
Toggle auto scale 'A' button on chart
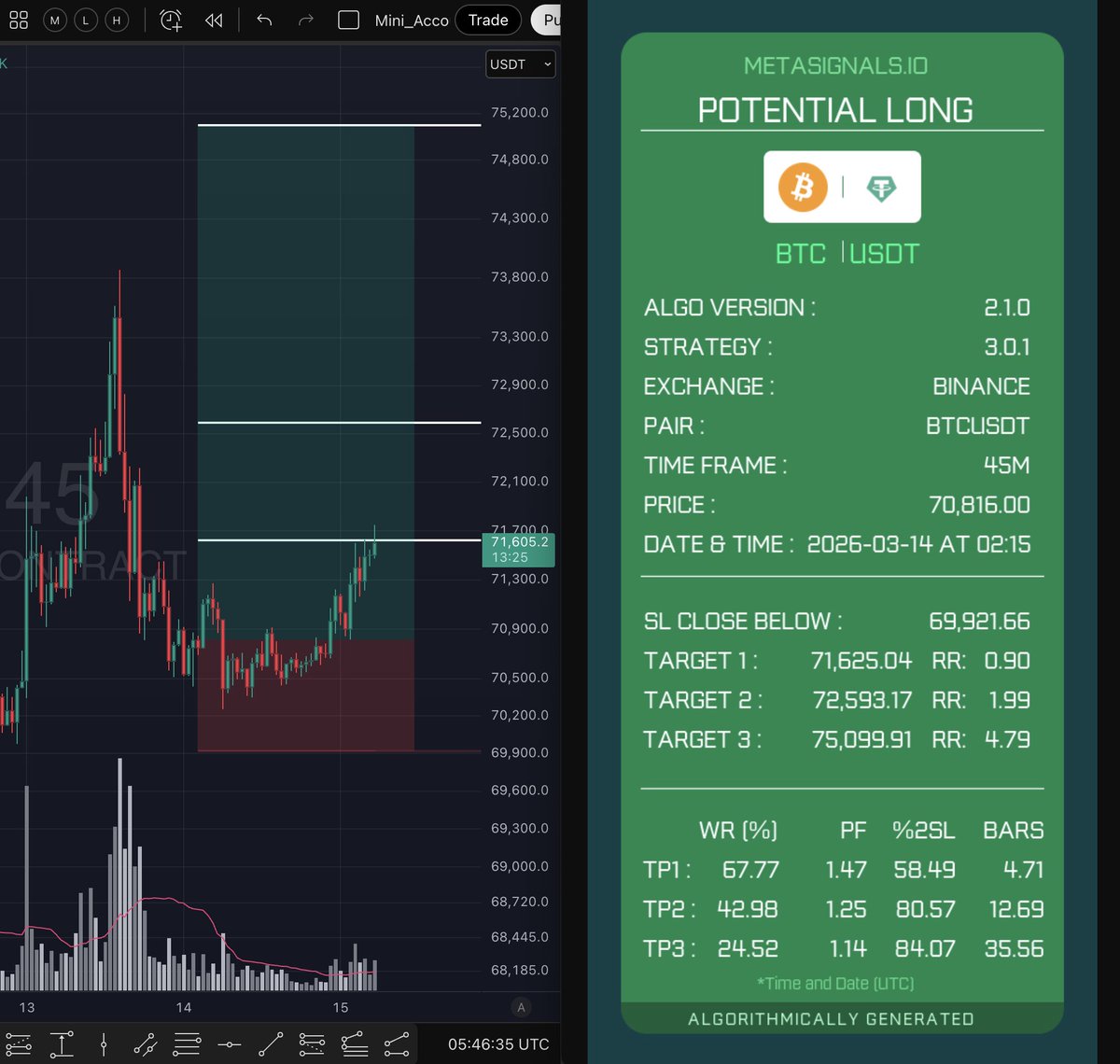521,1007
